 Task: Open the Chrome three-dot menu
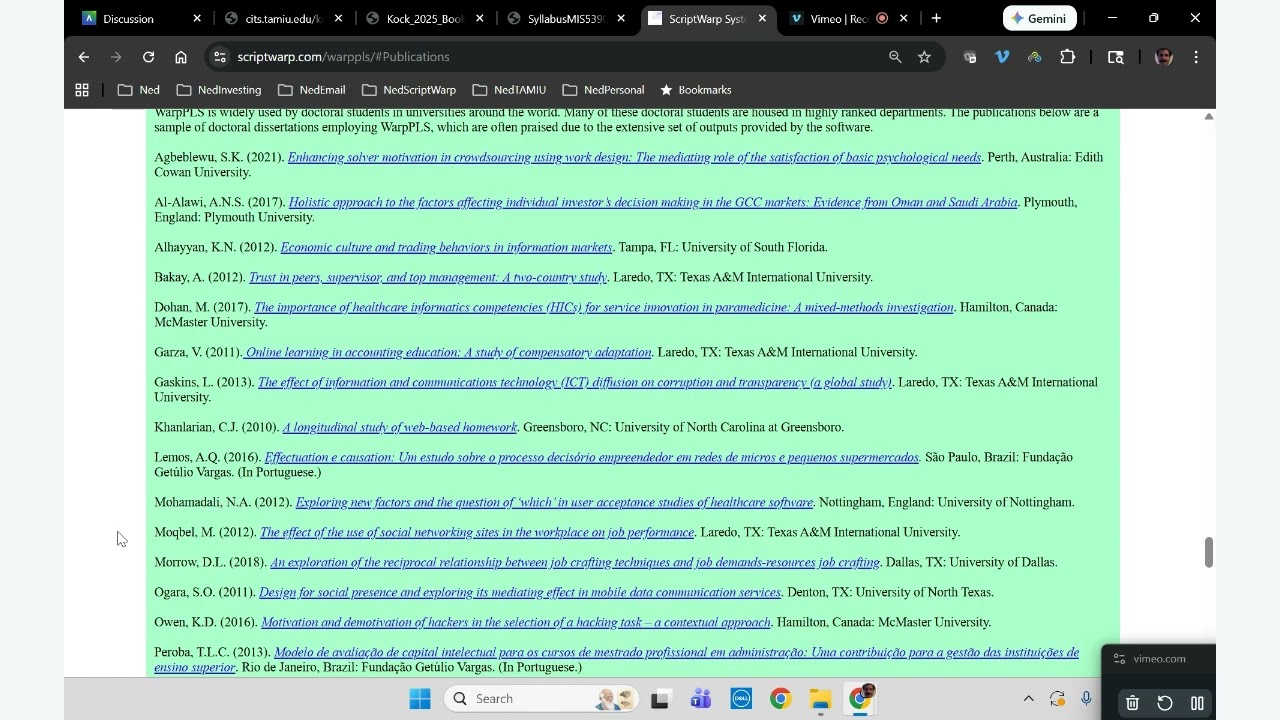[1196, 57]
